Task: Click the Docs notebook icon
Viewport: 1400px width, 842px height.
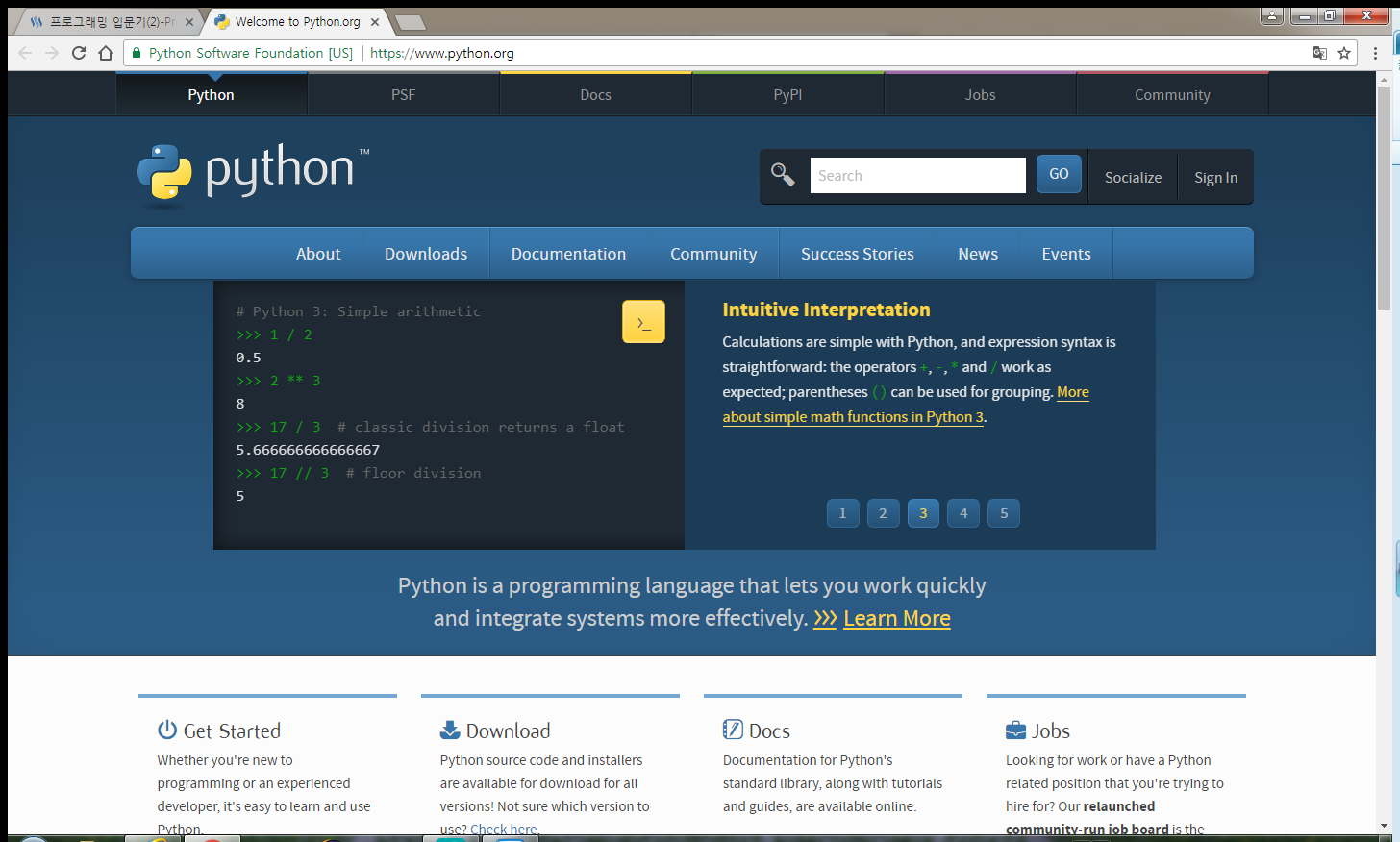Action: pyautogui.click(x=733, y=730)
